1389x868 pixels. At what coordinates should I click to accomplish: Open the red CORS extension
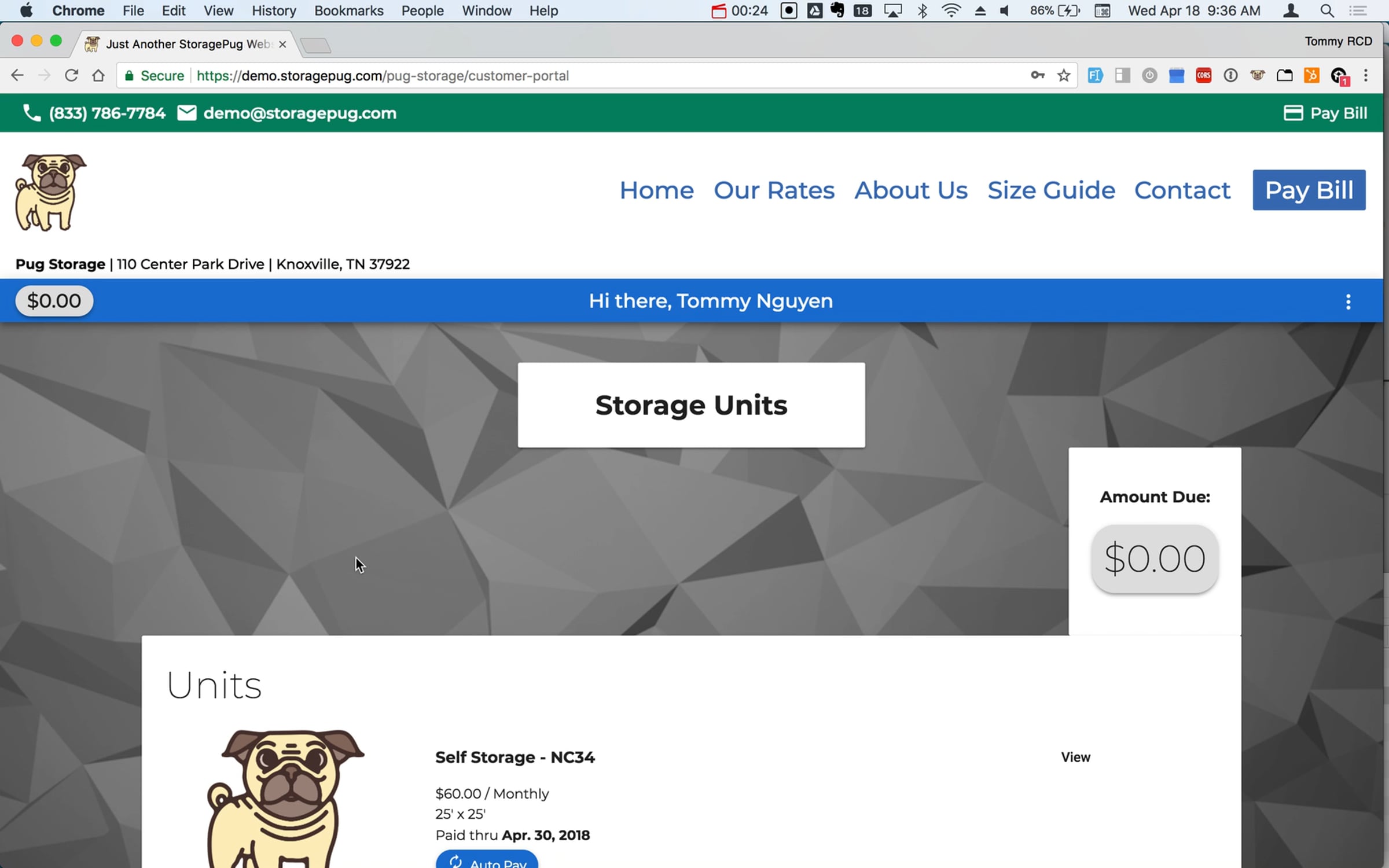[x=1204, y=76]
